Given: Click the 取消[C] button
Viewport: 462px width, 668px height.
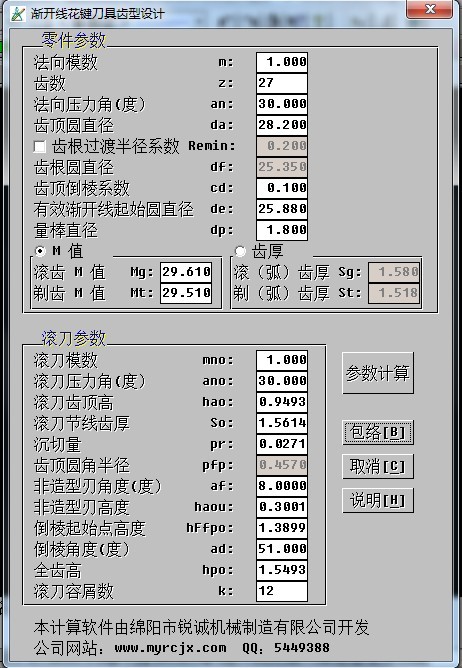Looking at the screenshot, I should [x=378, y=466].
